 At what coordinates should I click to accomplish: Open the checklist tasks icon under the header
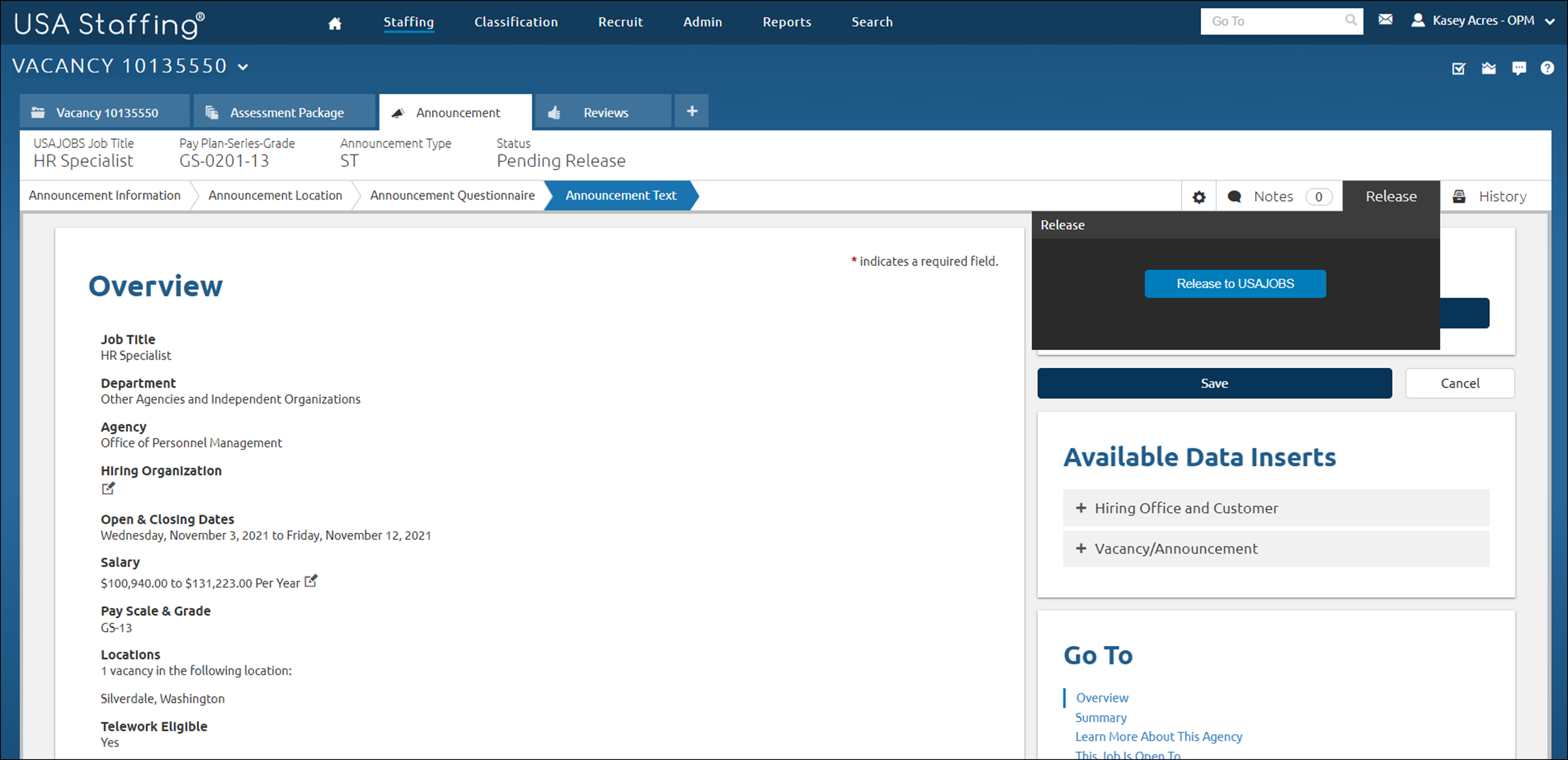click(1459, 68)
